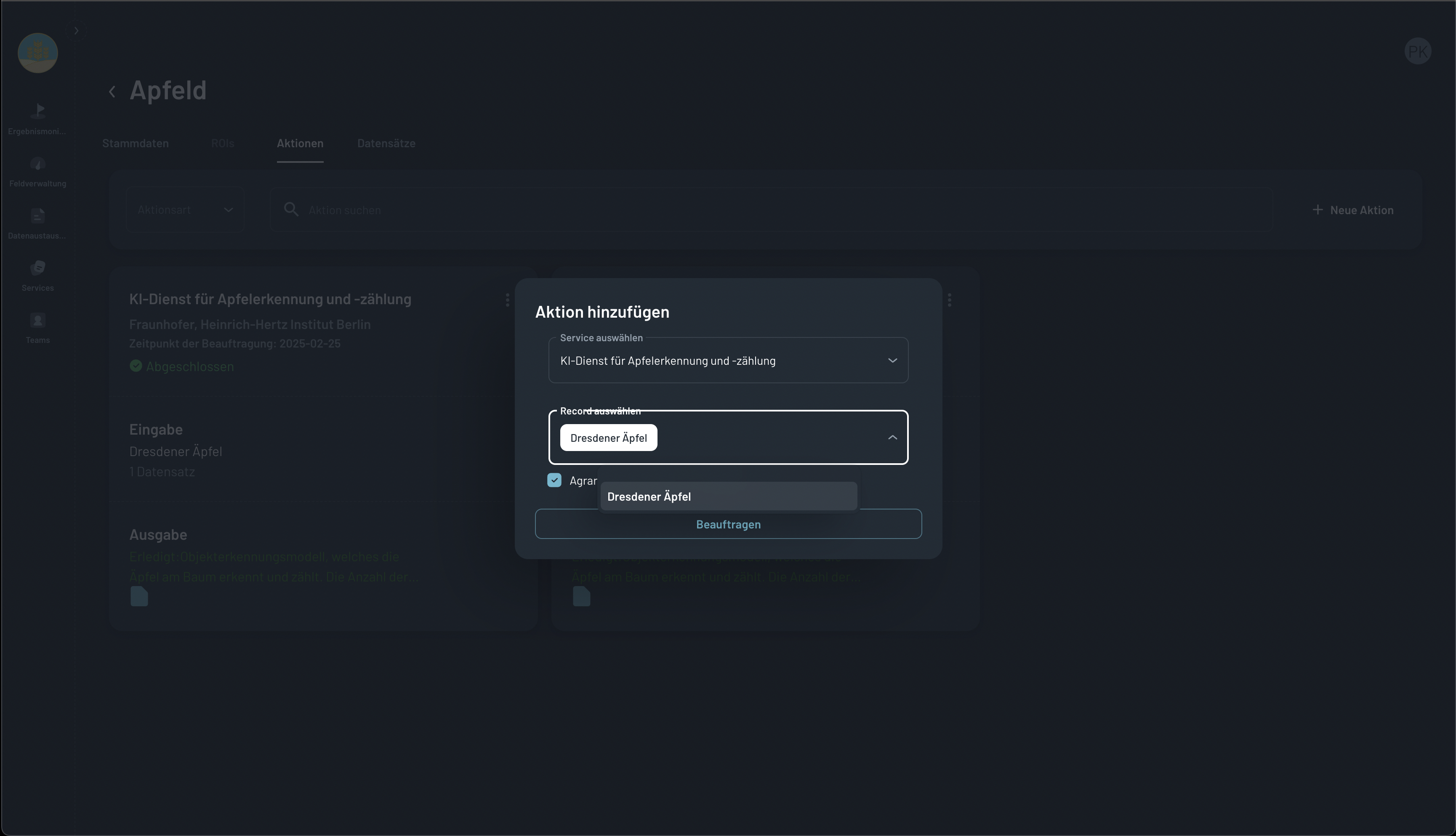Focus the Aktion suchen search field
1456x836 pixels.
(772, 210)
